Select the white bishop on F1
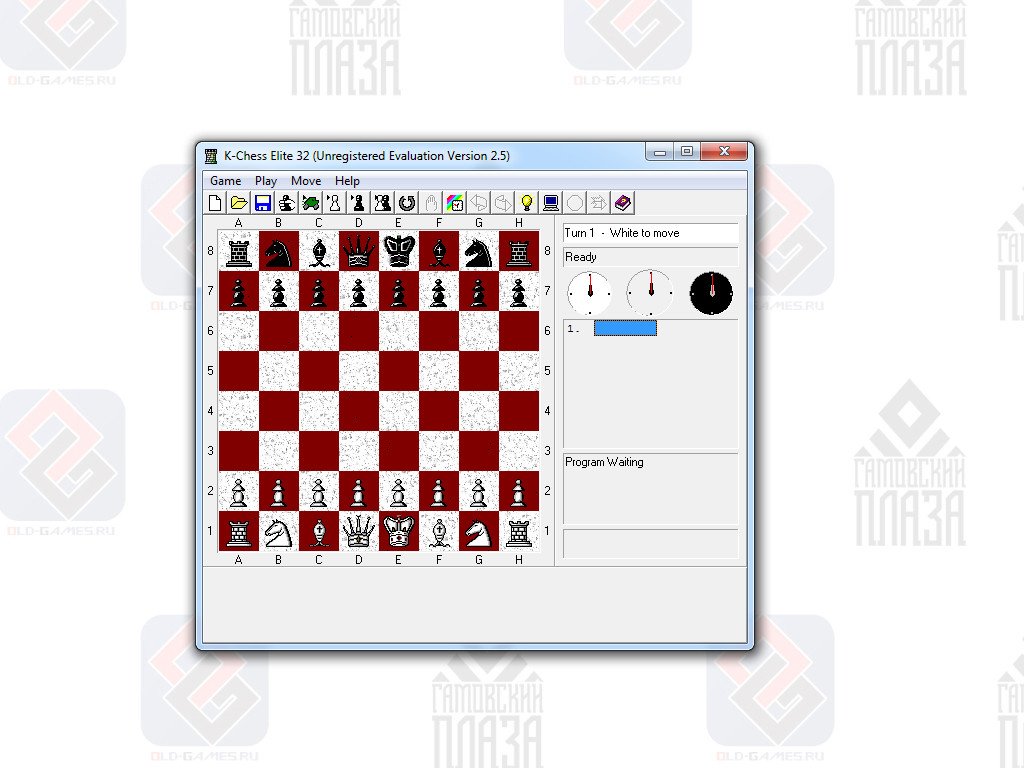 pos(439,531)
